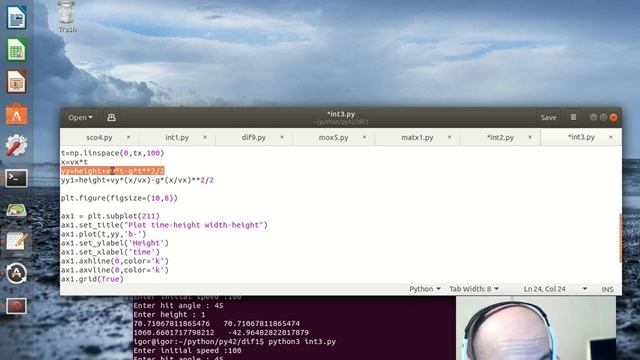Toggle the INS insert mode indicator

click(607, 289)
